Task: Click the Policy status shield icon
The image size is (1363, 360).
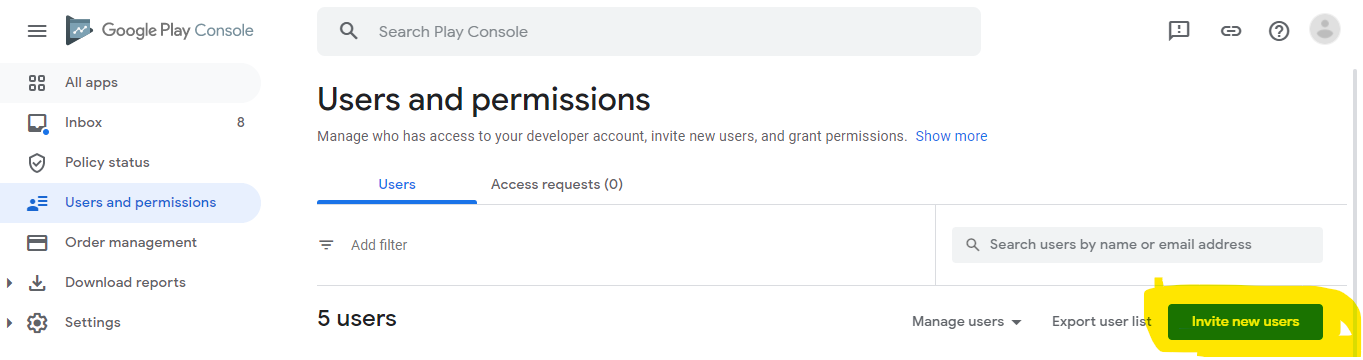Action: (37, 163)
